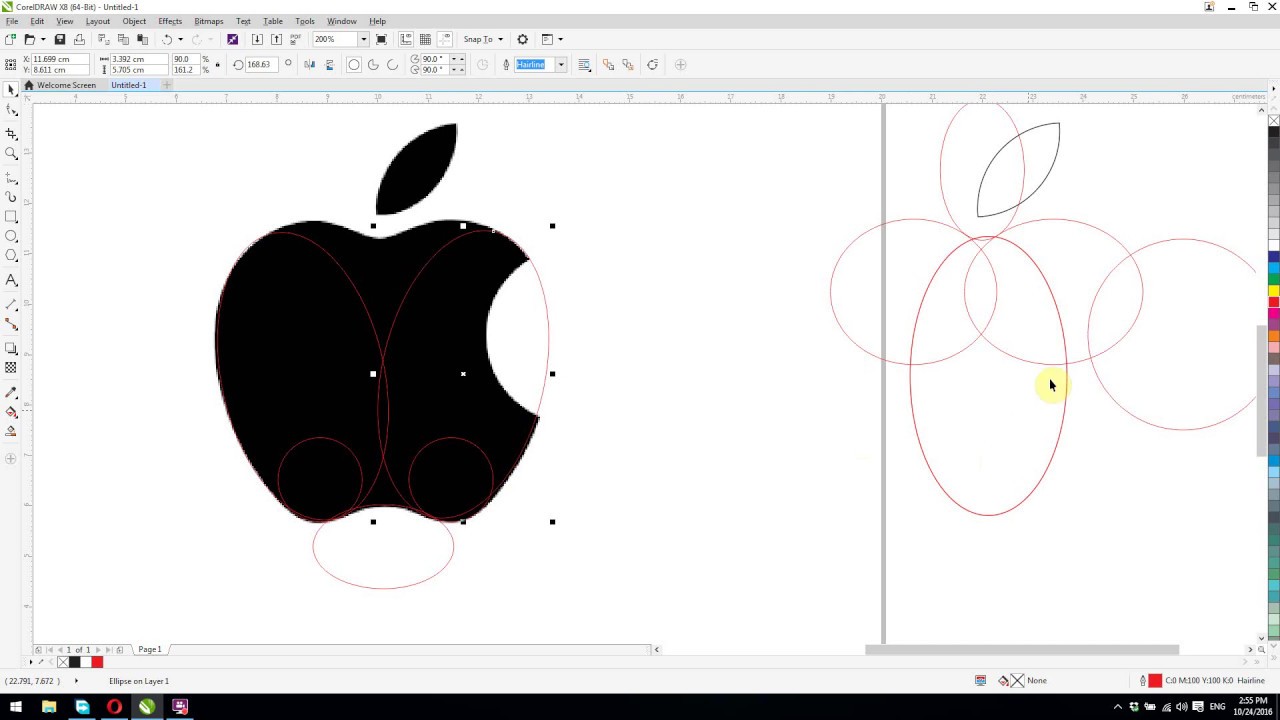Click the Print icon
The height and width of the screenshot is (720, 1280).
pos(79,39)
